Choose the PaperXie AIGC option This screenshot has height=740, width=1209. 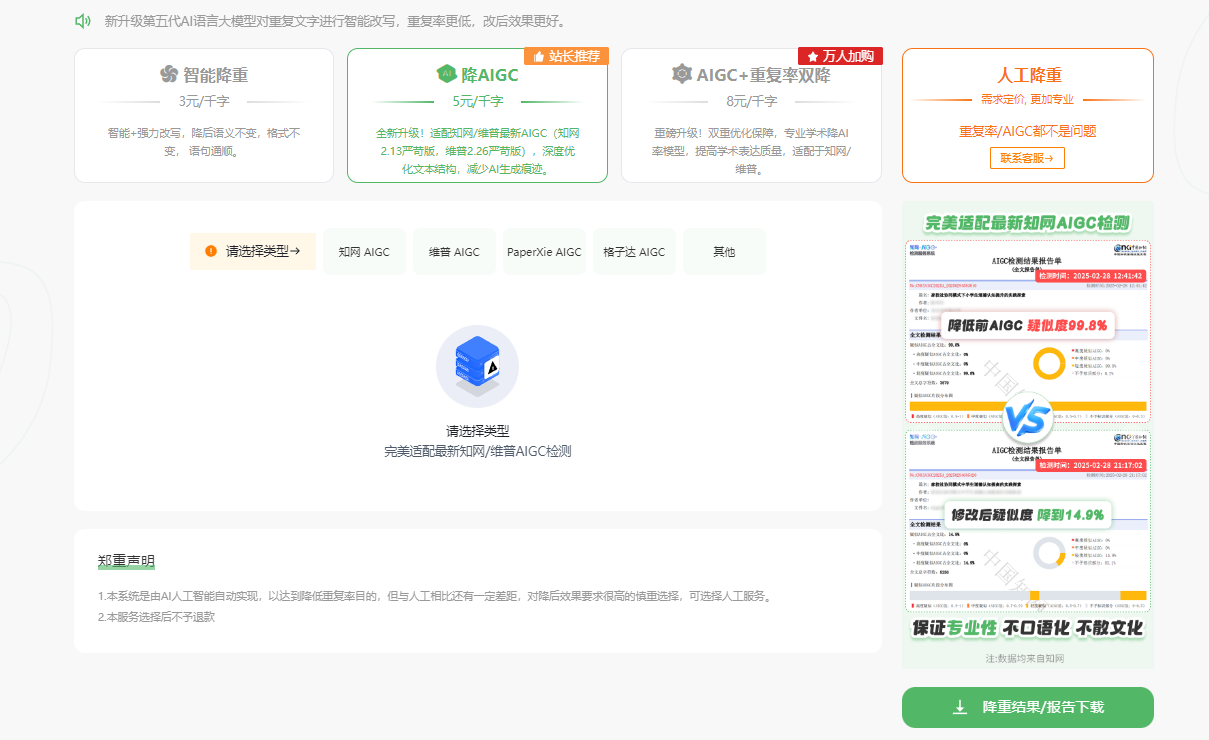543,252
